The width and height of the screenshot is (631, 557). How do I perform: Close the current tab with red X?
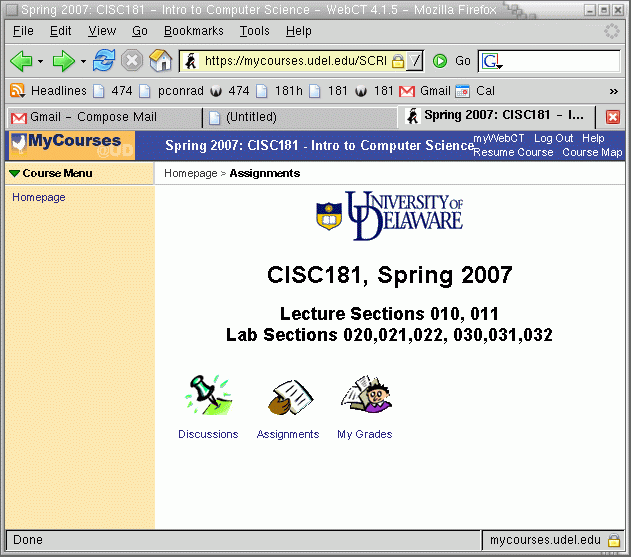(x=613, y=117)
